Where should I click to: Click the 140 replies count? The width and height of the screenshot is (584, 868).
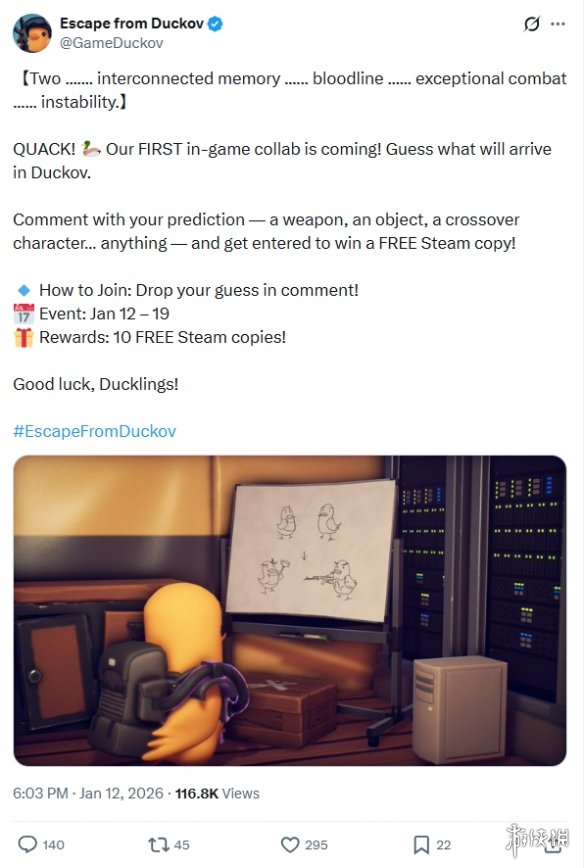coord(53,845)
